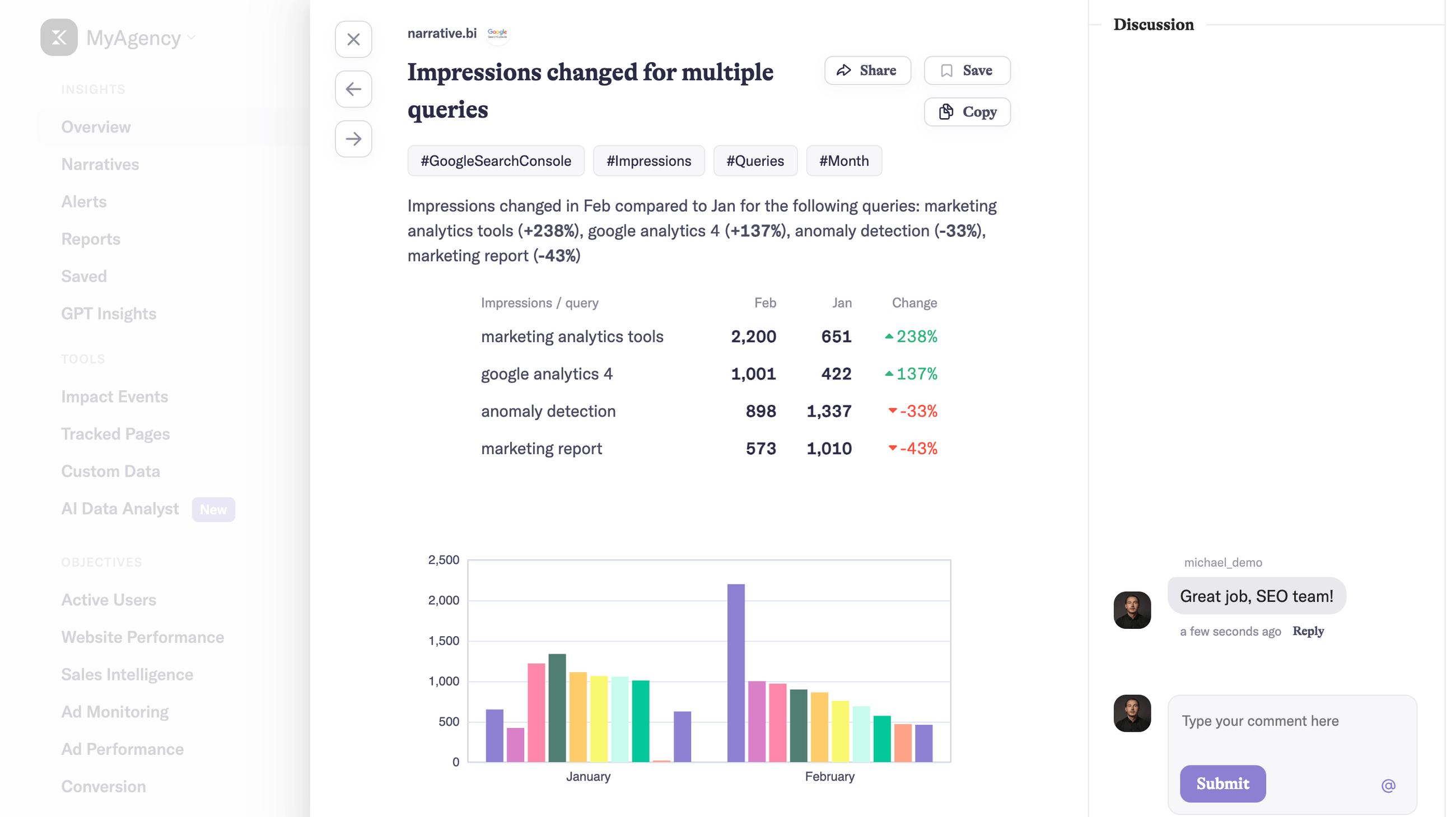Viewport: 1456px width, 817px height.
Task: Go to previous insight arrow
Action: [x=353, y=89]
